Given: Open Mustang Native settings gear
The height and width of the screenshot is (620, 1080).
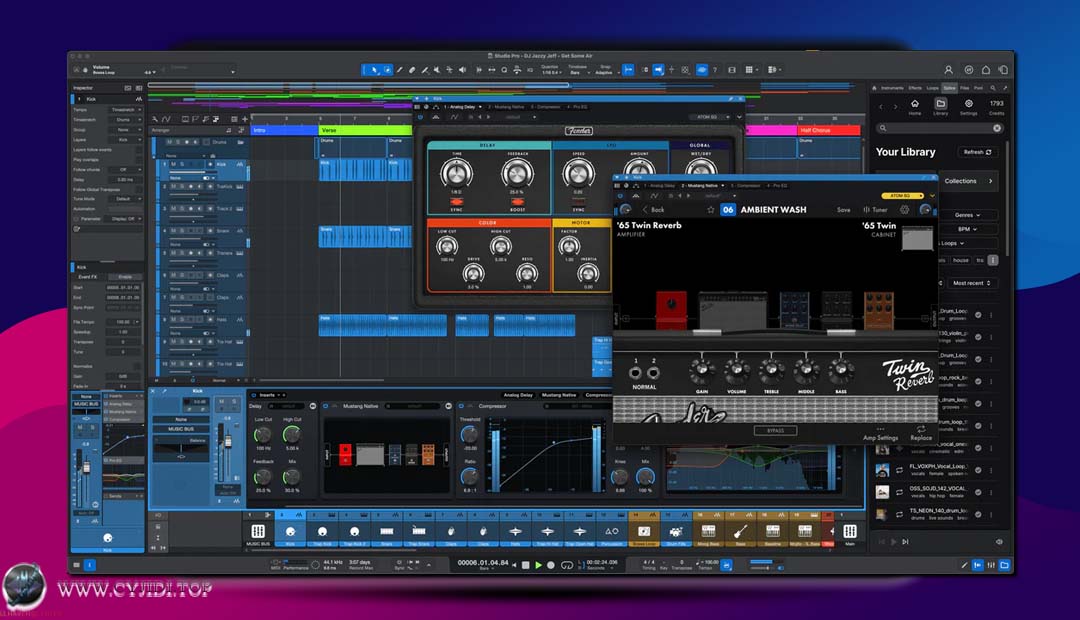Looking at the screenshot, I should pos(905,210).
